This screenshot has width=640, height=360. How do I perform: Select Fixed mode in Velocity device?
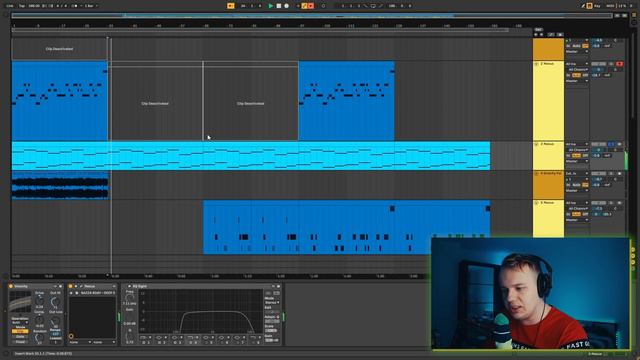20,342
